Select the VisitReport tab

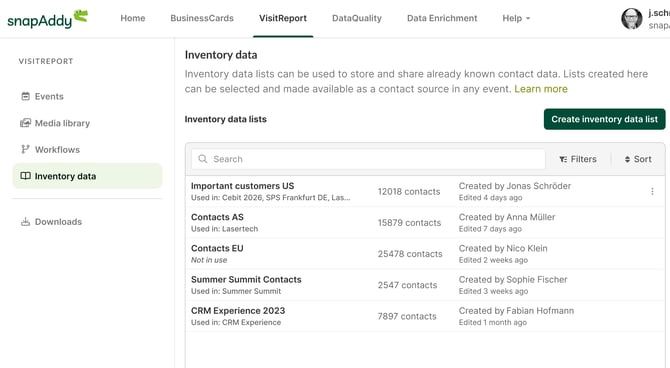point(283,18)
